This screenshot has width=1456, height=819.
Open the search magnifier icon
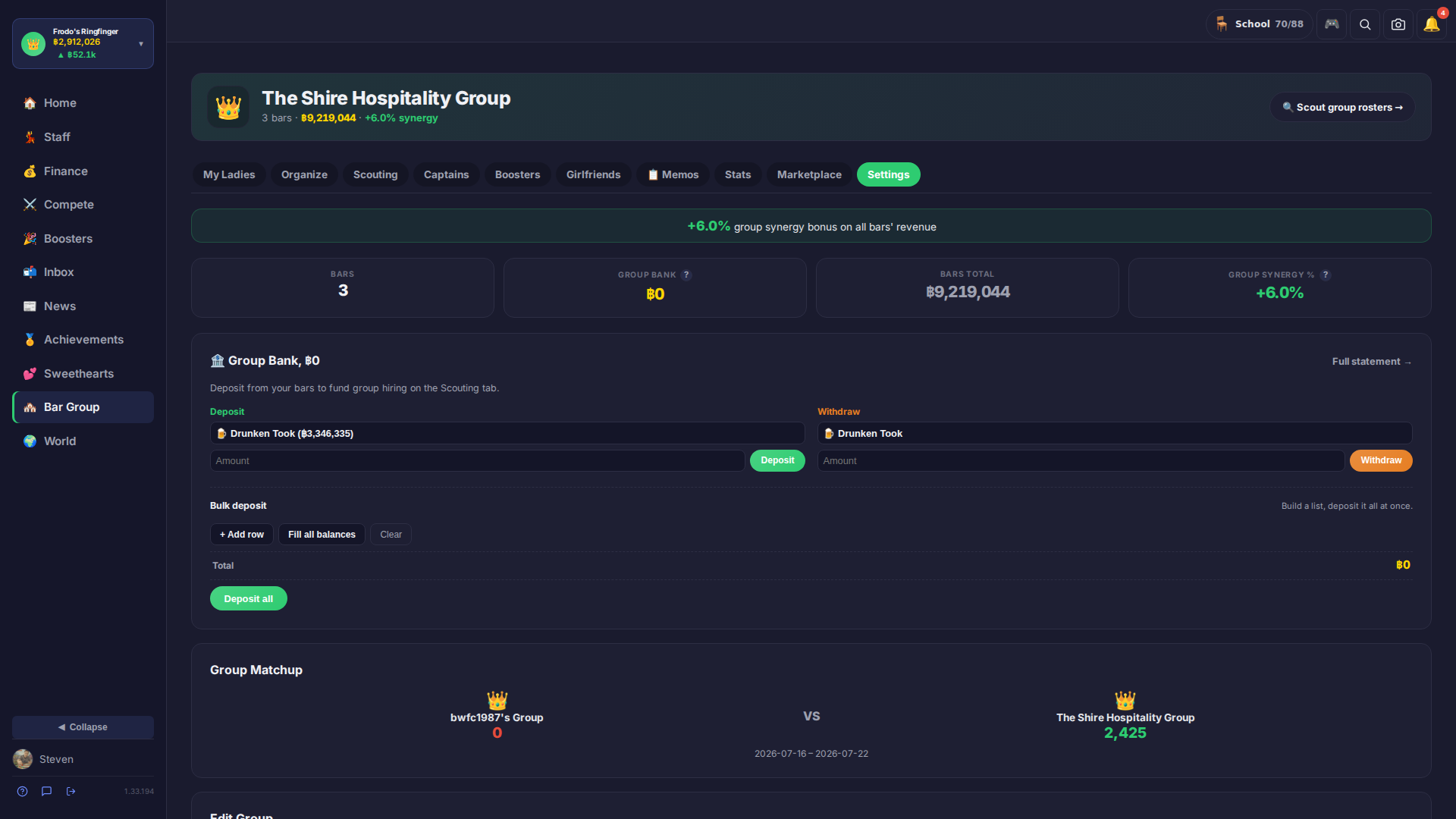1364,24
